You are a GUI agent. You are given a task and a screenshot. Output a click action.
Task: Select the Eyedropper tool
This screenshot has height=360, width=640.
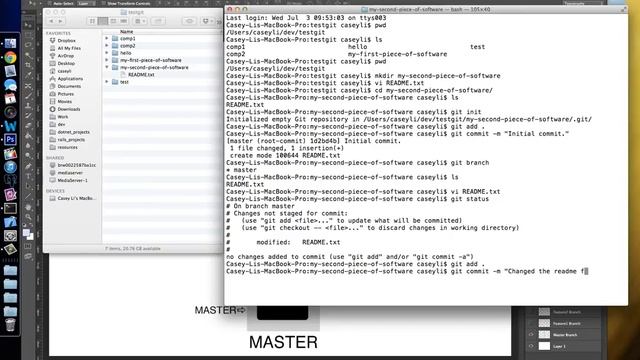pyautogui.click(x=29, y=76)
